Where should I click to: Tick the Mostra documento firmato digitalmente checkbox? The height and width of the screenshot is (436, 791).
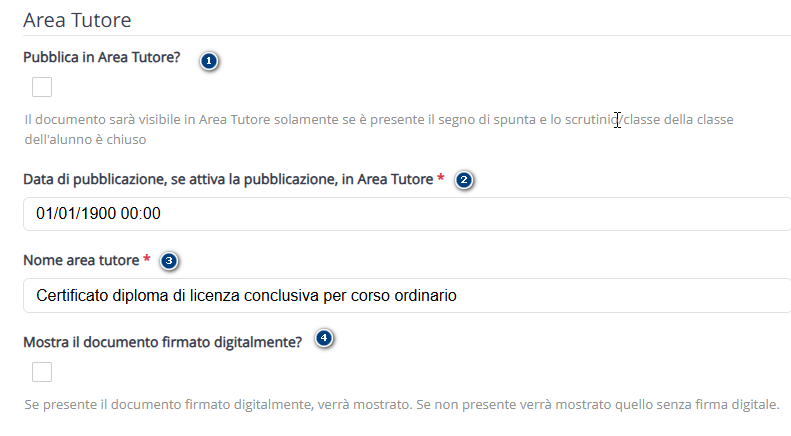[x=42, y=372]
